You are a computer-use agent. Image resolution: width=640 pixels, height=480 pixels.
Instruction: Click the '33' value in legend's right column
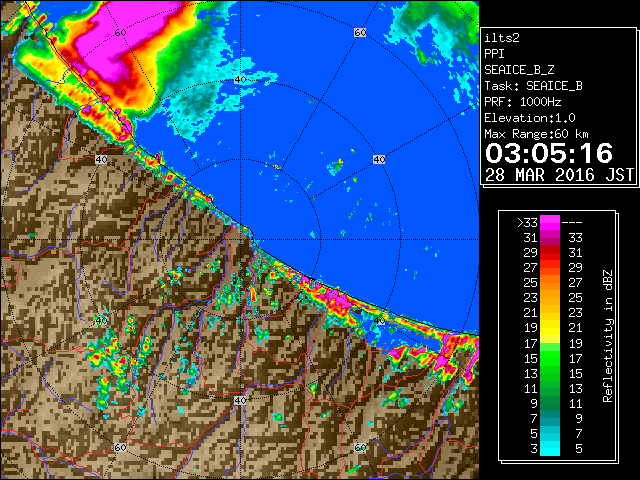(x=575, y=238)
